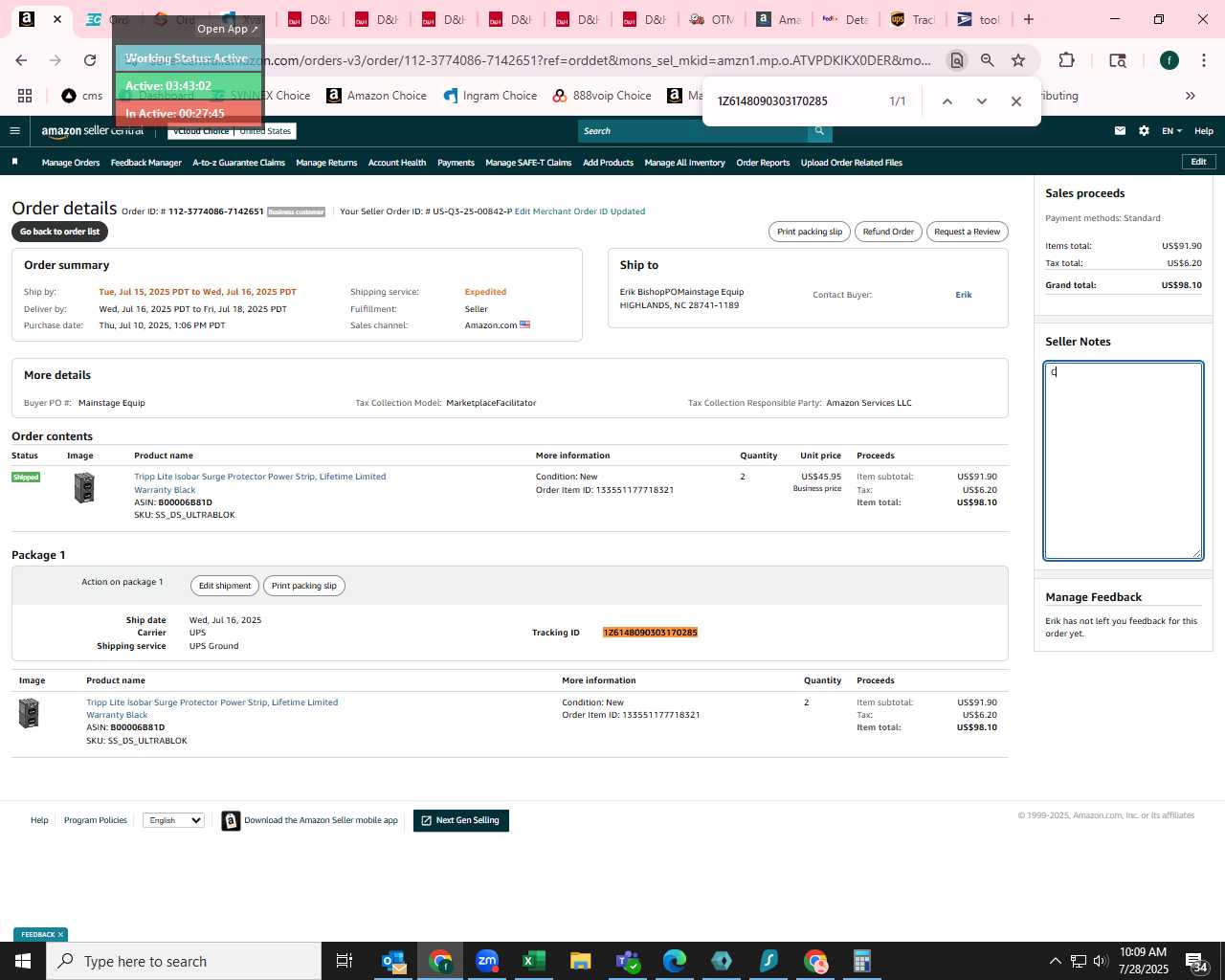This screenshot has height=980, width=1225.
Task: Expand more bookmarks chevron
Action: (1190, 96)
